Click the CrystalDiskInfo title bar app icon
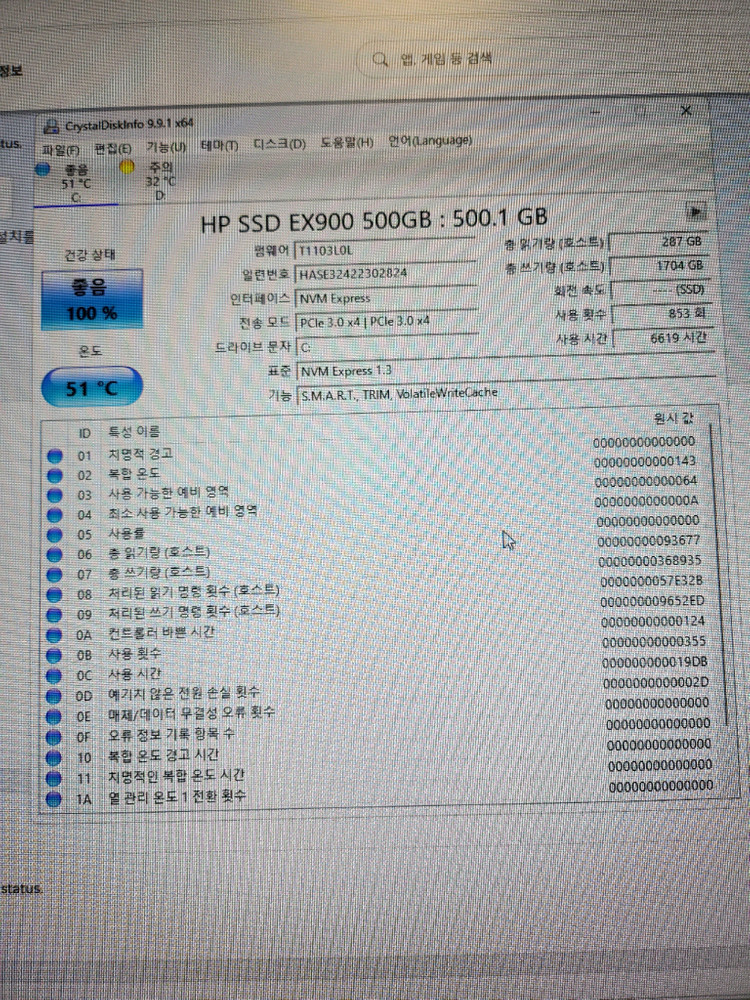 click(x=50, y=127)
